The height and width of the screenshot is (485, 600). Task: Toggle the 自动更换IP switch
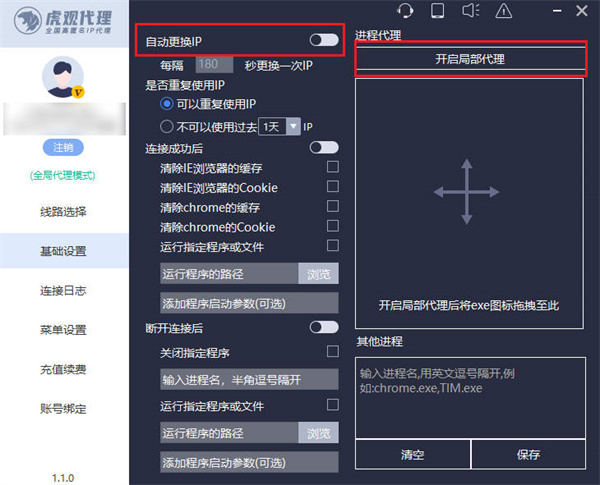click(x=324, y=40)
